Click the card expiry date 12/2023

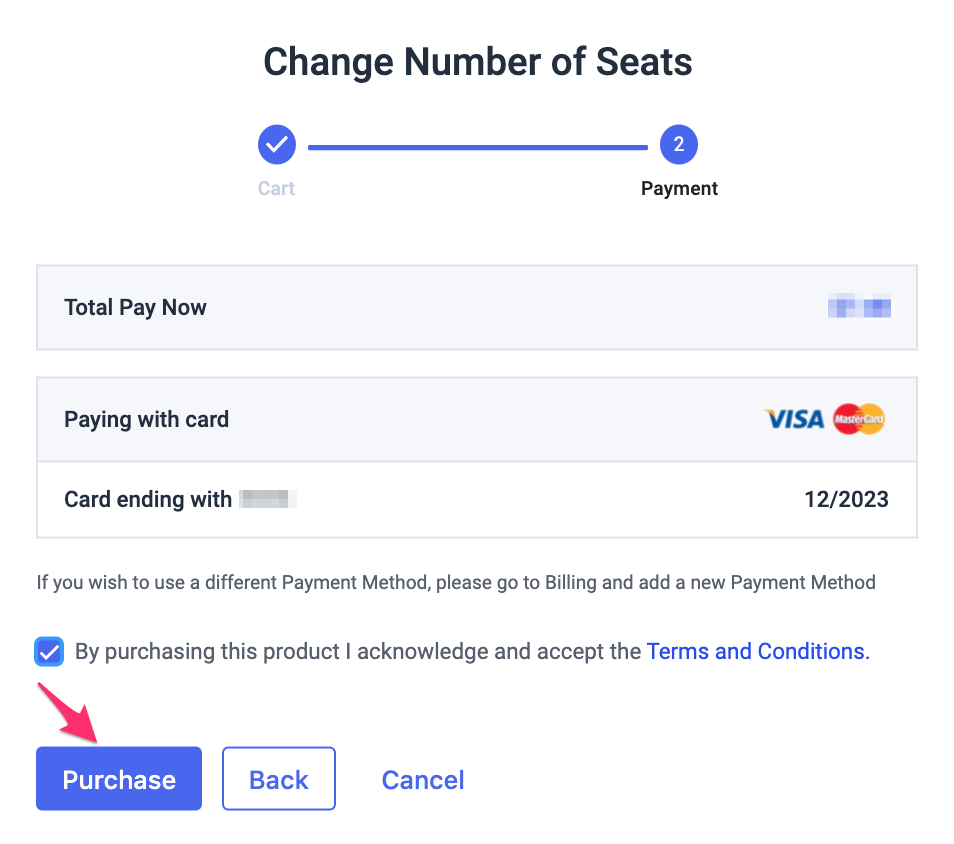coord(846,499)
